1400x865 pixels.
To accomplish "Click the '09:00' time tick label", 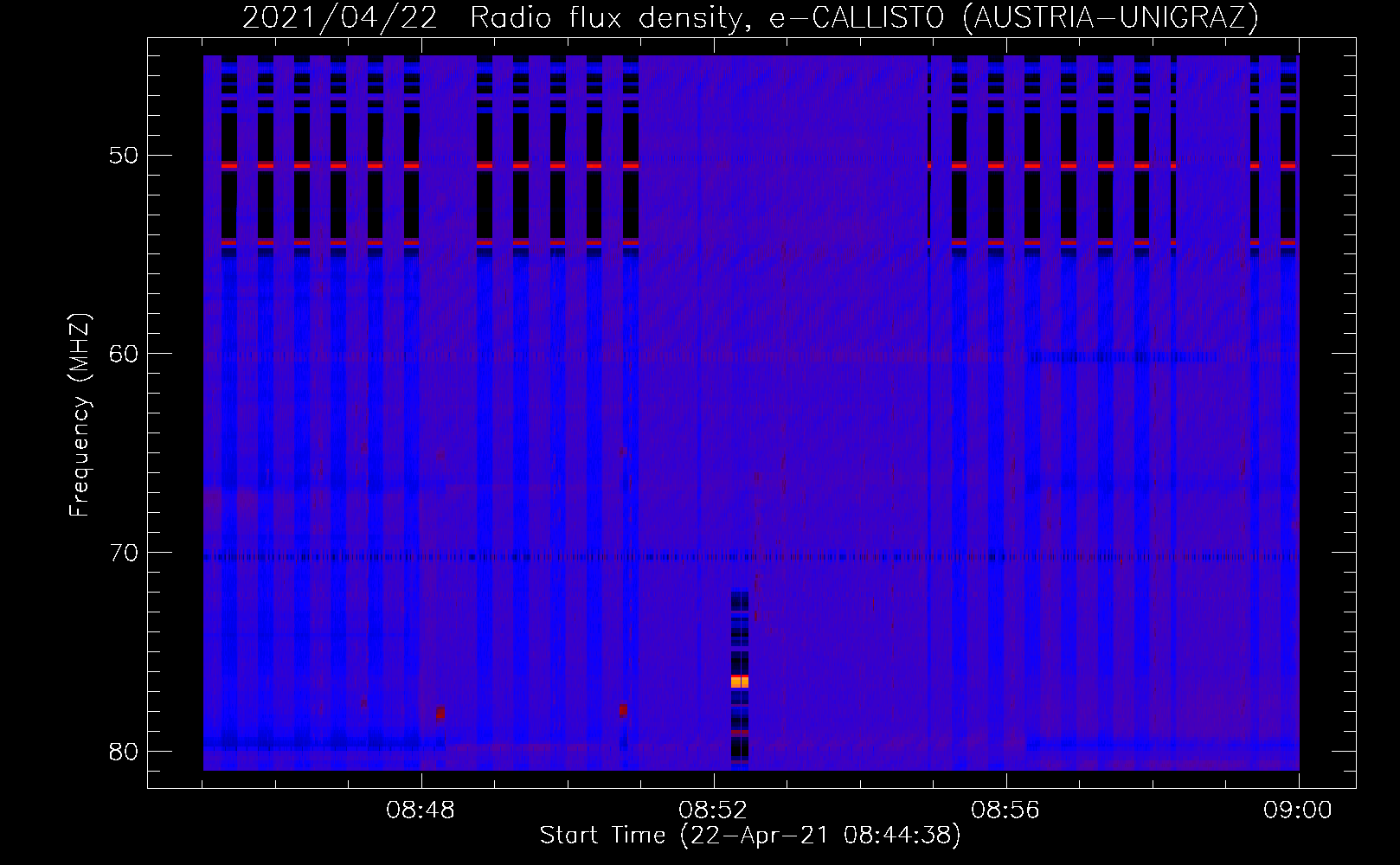I will tap(1299, 811).
